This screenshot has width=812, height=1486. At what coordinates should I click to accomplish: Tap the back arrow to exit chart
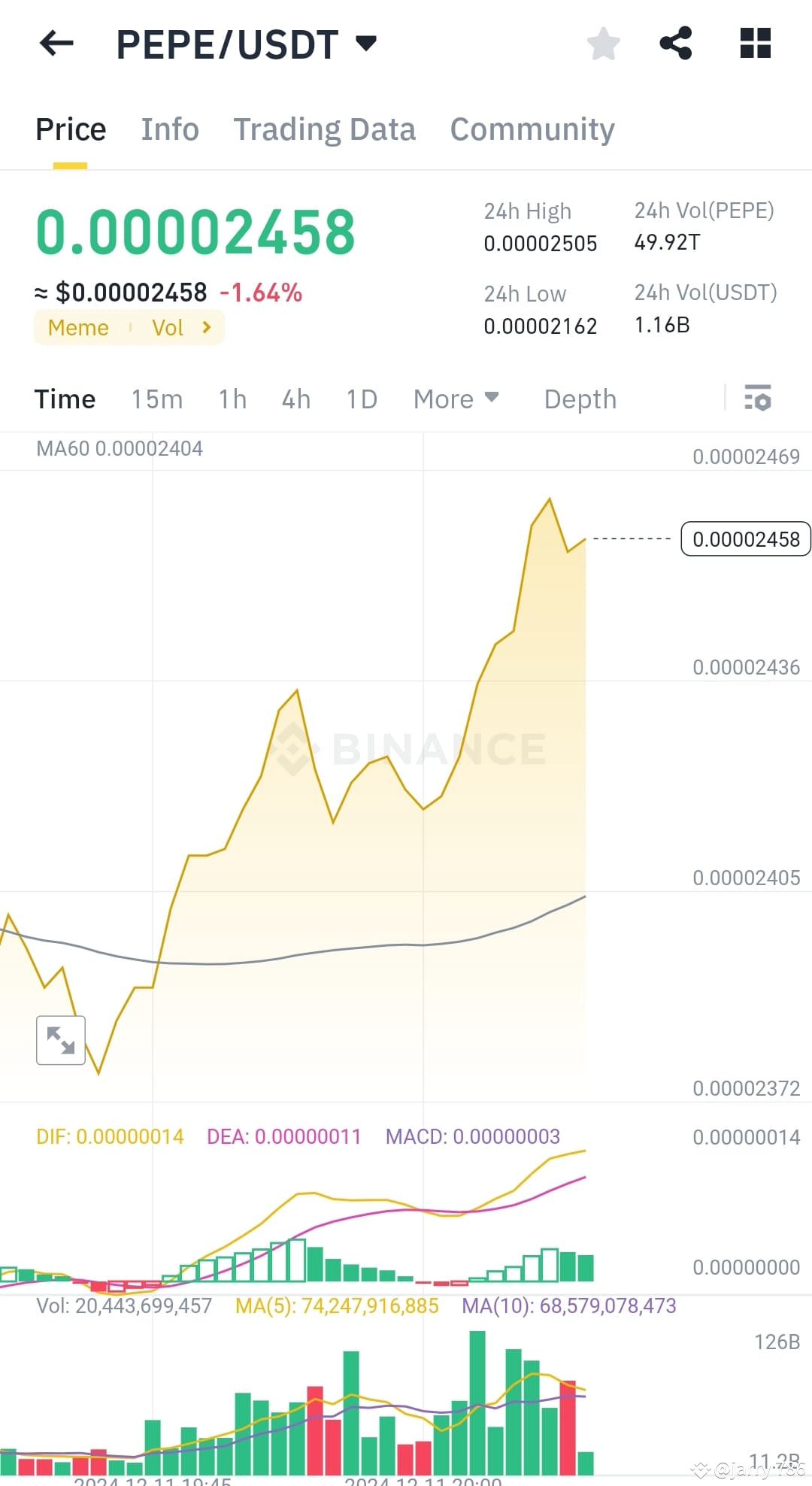[x=56, y=44]
